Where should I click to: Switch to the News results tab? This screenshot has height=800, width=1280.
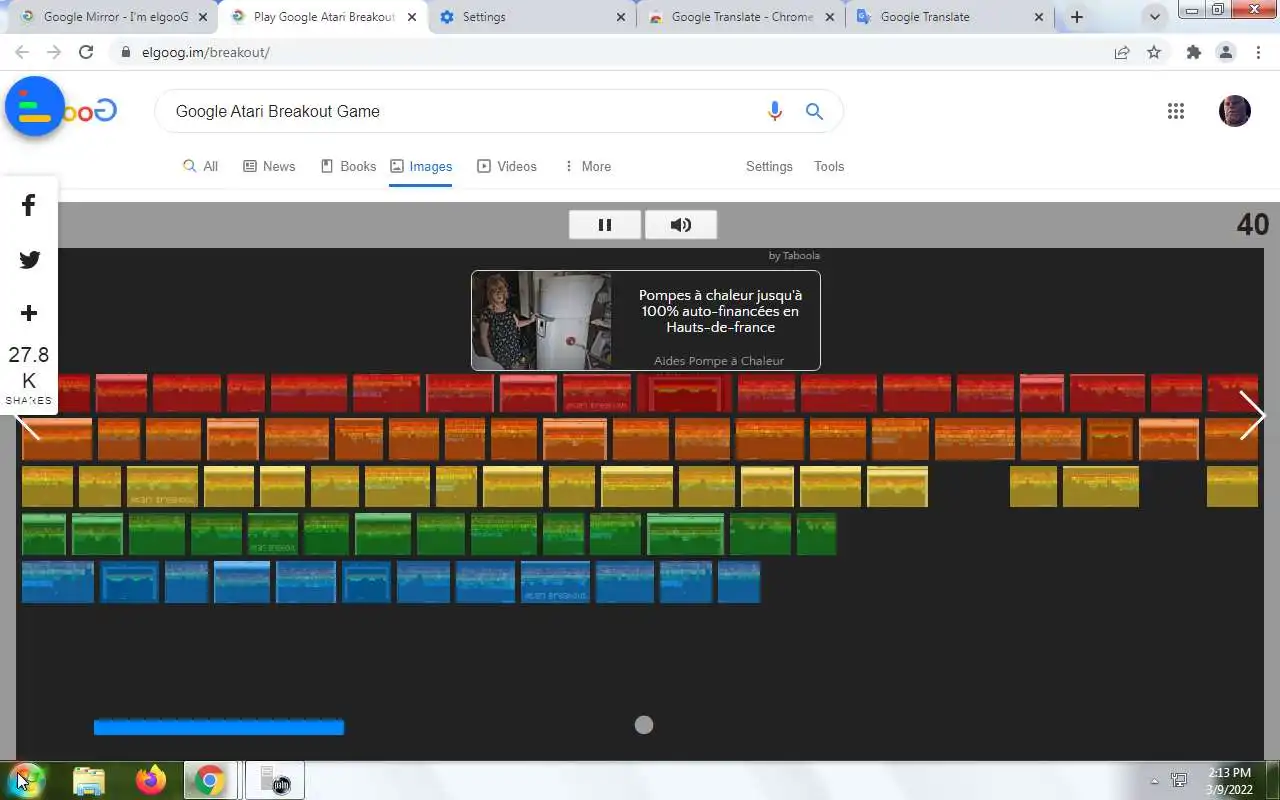click(x=269, y=166)
